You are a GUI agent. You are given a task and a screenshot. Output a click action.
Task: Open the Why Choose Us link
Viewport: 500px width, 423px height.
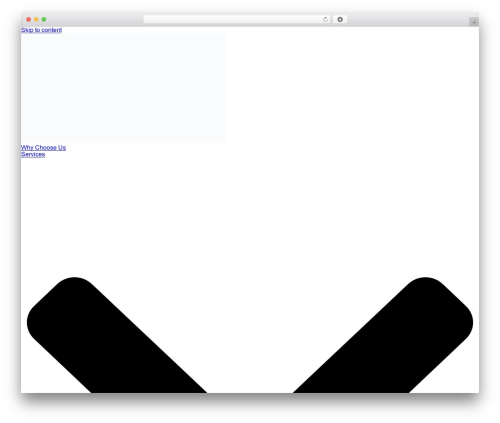(x=43, y=147)
